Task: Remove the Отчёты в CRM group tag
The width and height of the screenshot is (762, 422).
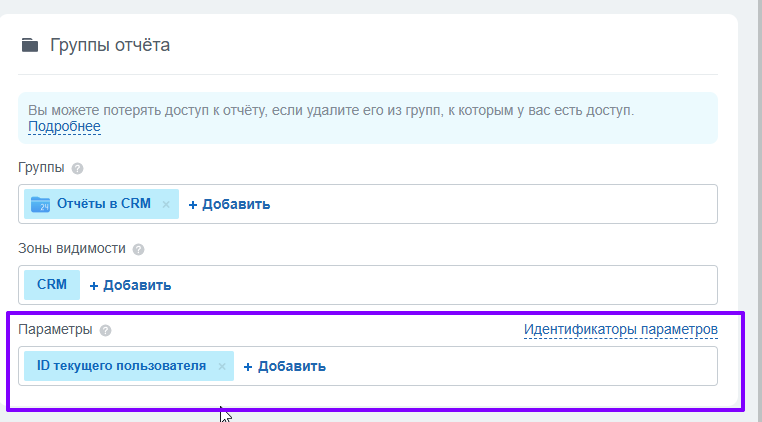Action: pyautogui.click(x=166, y=204)
